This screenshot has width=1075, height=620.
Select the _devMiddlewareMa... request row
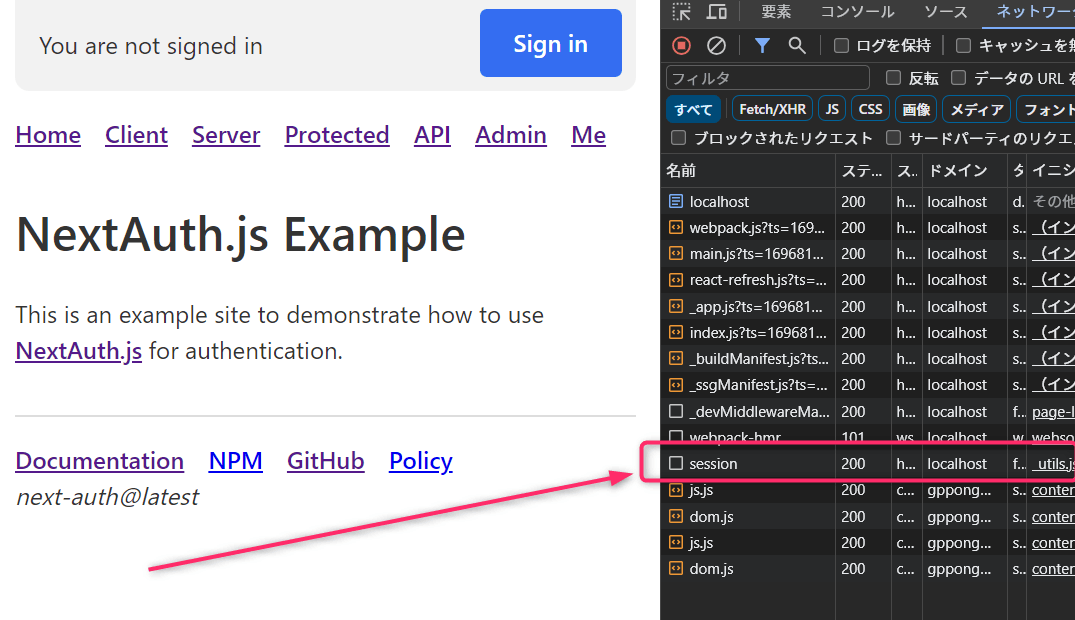(x=868, y=411)
